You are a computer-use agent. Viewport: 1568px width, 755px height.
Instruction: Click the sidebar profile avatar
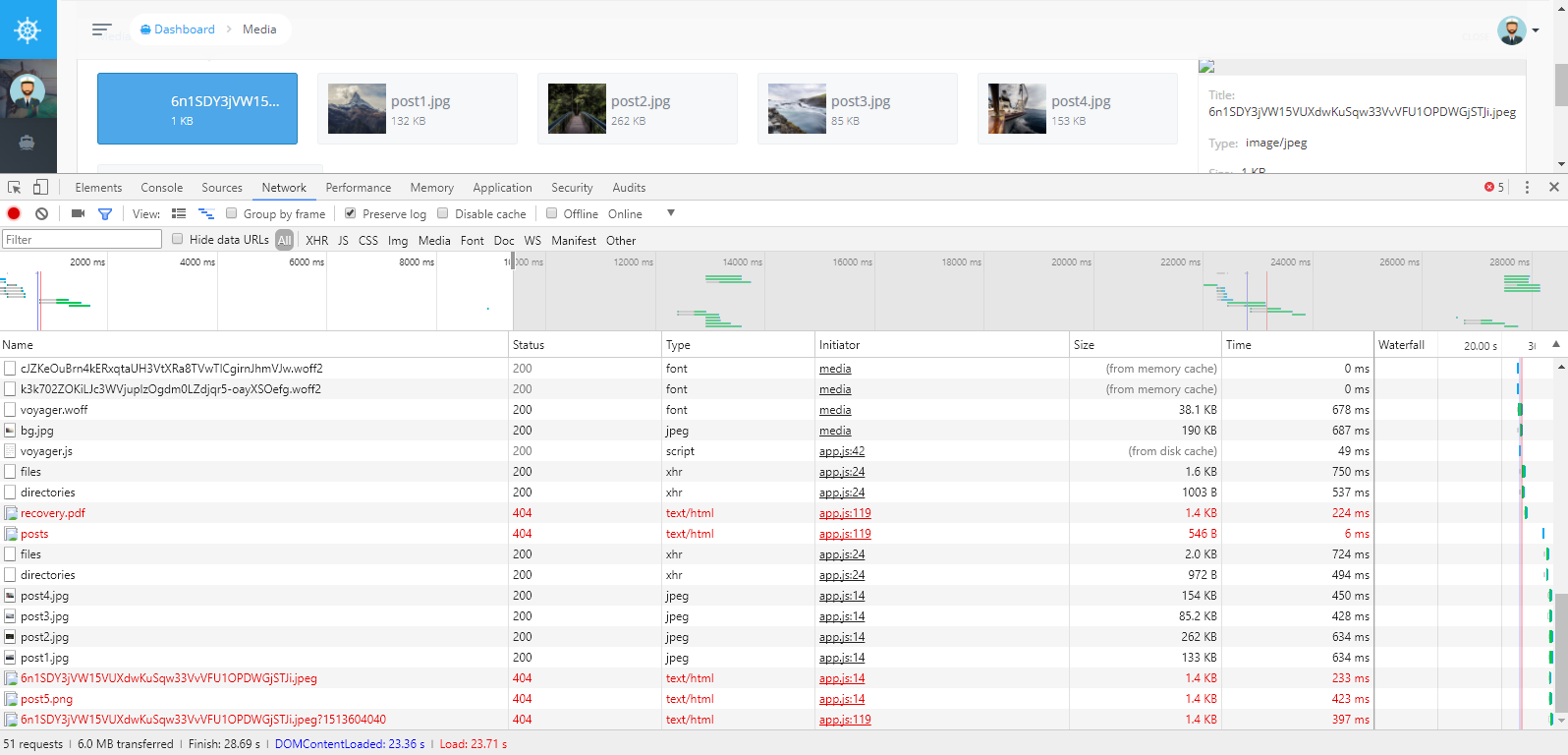[28, 90]
